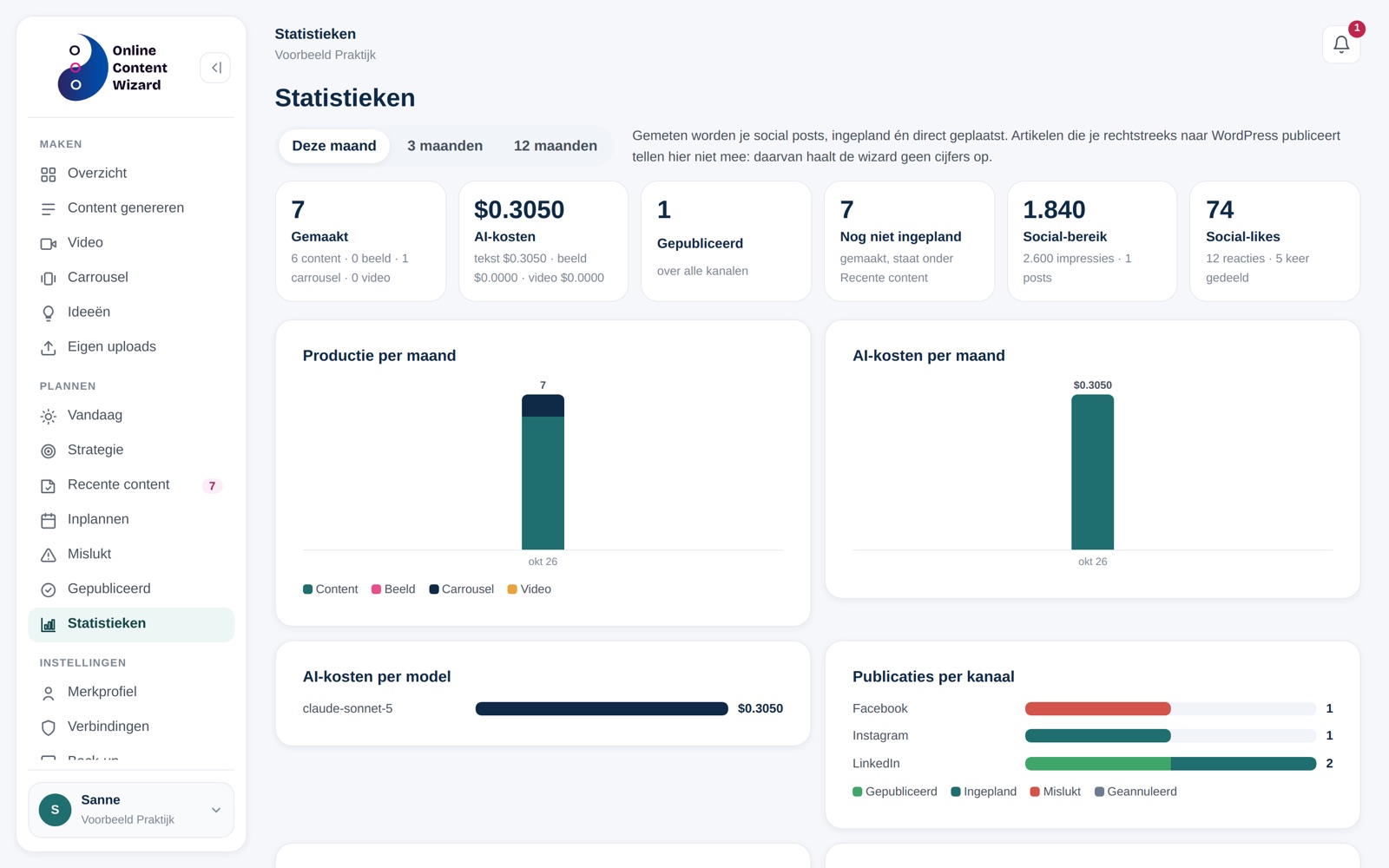Click the Content genereren lines icon
Image resolution: width=1389 pixels, height=868 pixels.
[x=49, y=209]
